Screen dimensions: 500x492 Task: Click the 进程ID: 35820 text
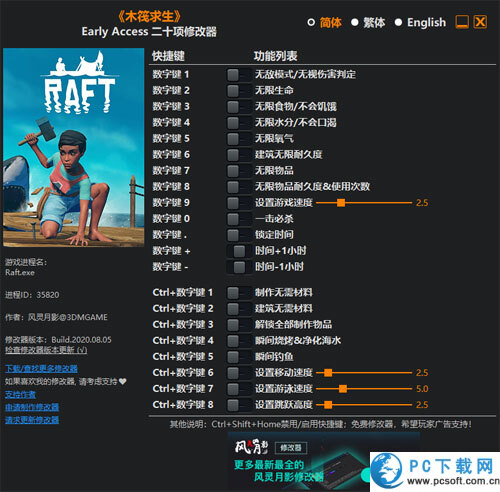[32, 295]
